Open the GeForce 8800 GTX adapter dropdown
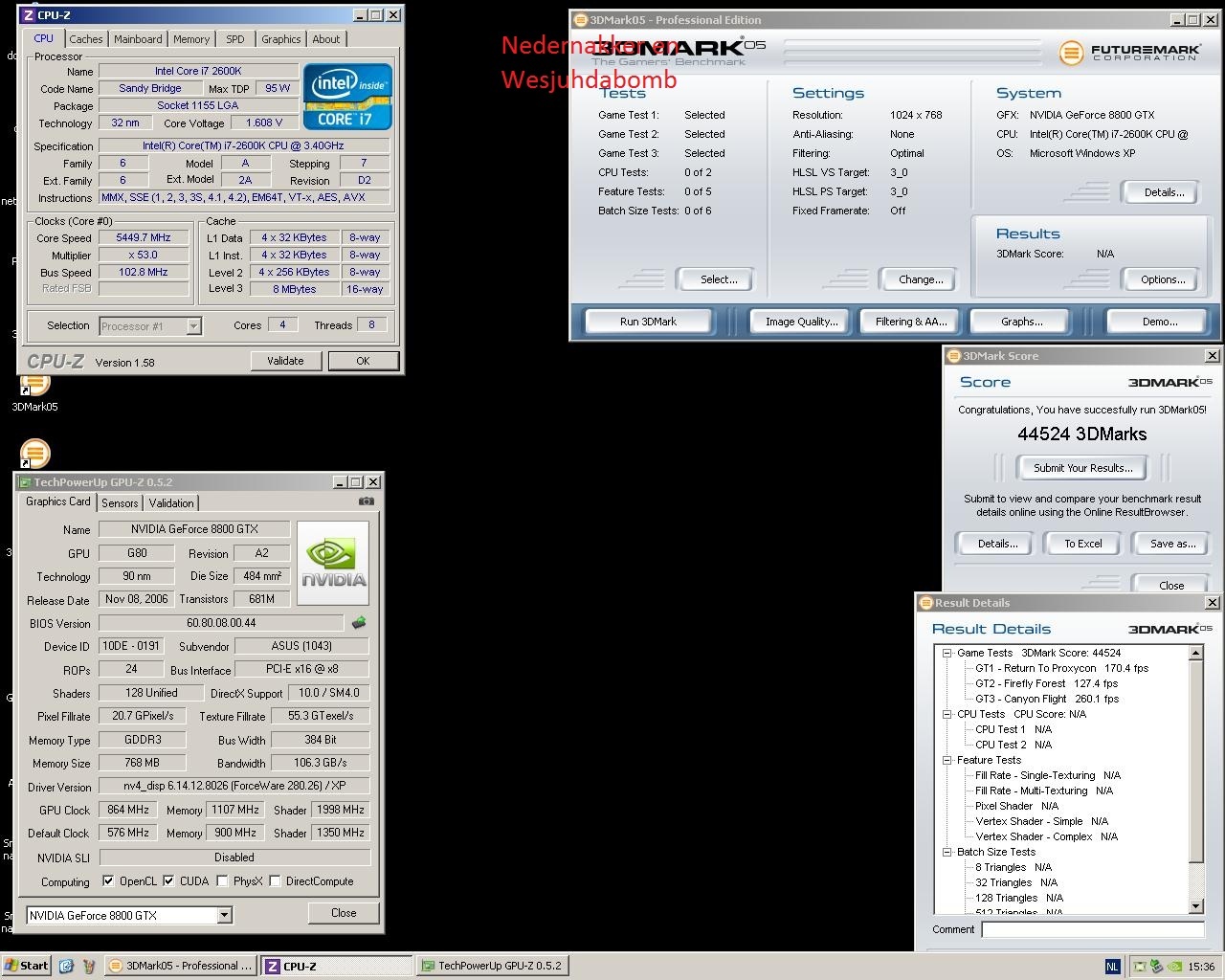Image resolution: width=1225 pixels, height=980 pixels. (224, 916)
